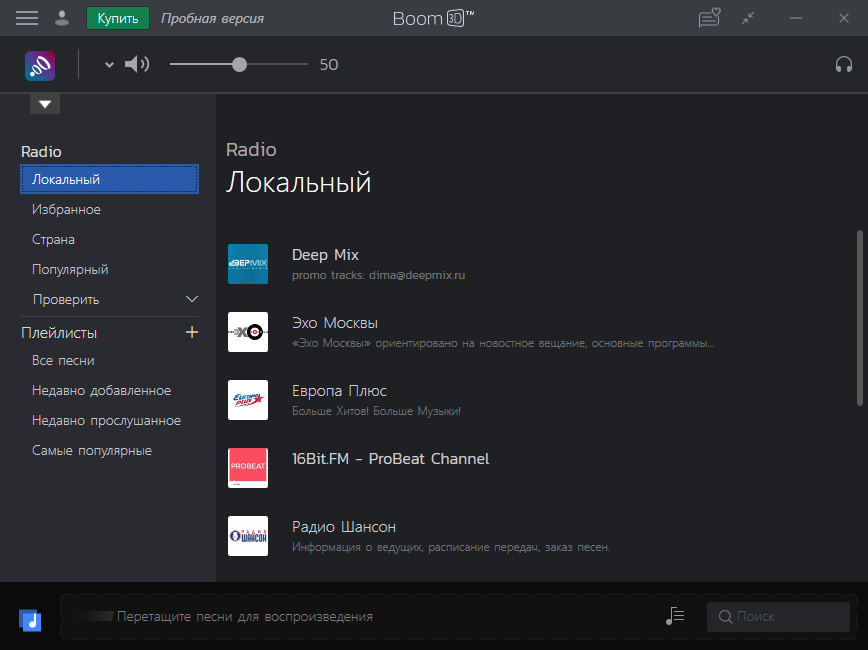Open Избранное radio list
Image resolution: width=868 pixels, height=650 pixels.
[66, 209]
